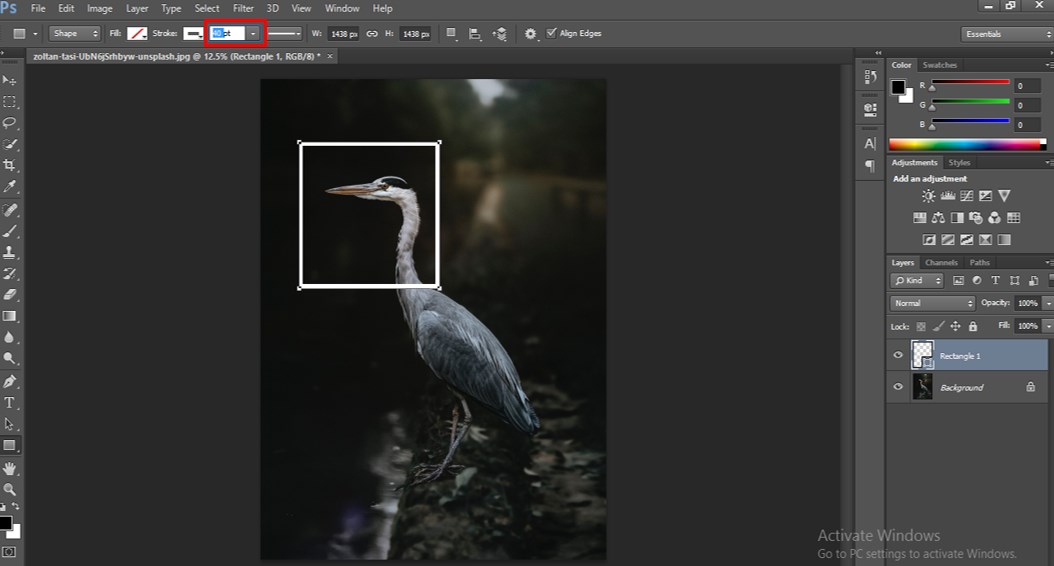Click the shape width field
This screenshot has height=566, width=1054.
click(x=343, y=34)
